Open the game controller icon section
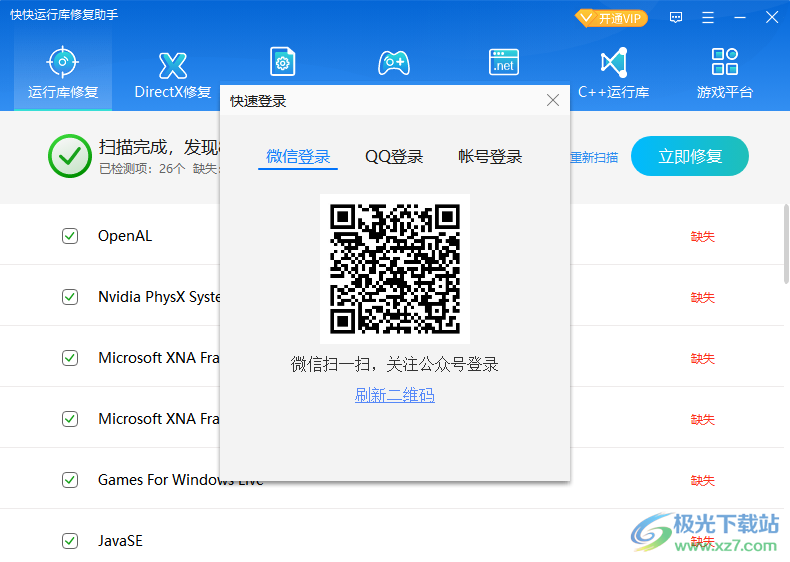 pos(394,63)
